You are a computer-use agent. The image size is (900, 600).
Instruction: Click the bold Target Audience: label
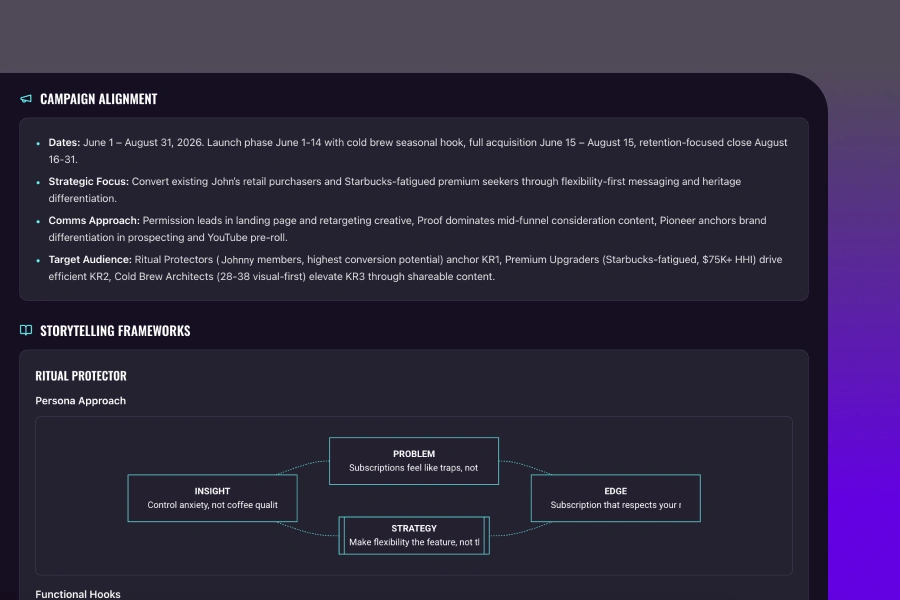pyautogui.click(x=90, y=259)
